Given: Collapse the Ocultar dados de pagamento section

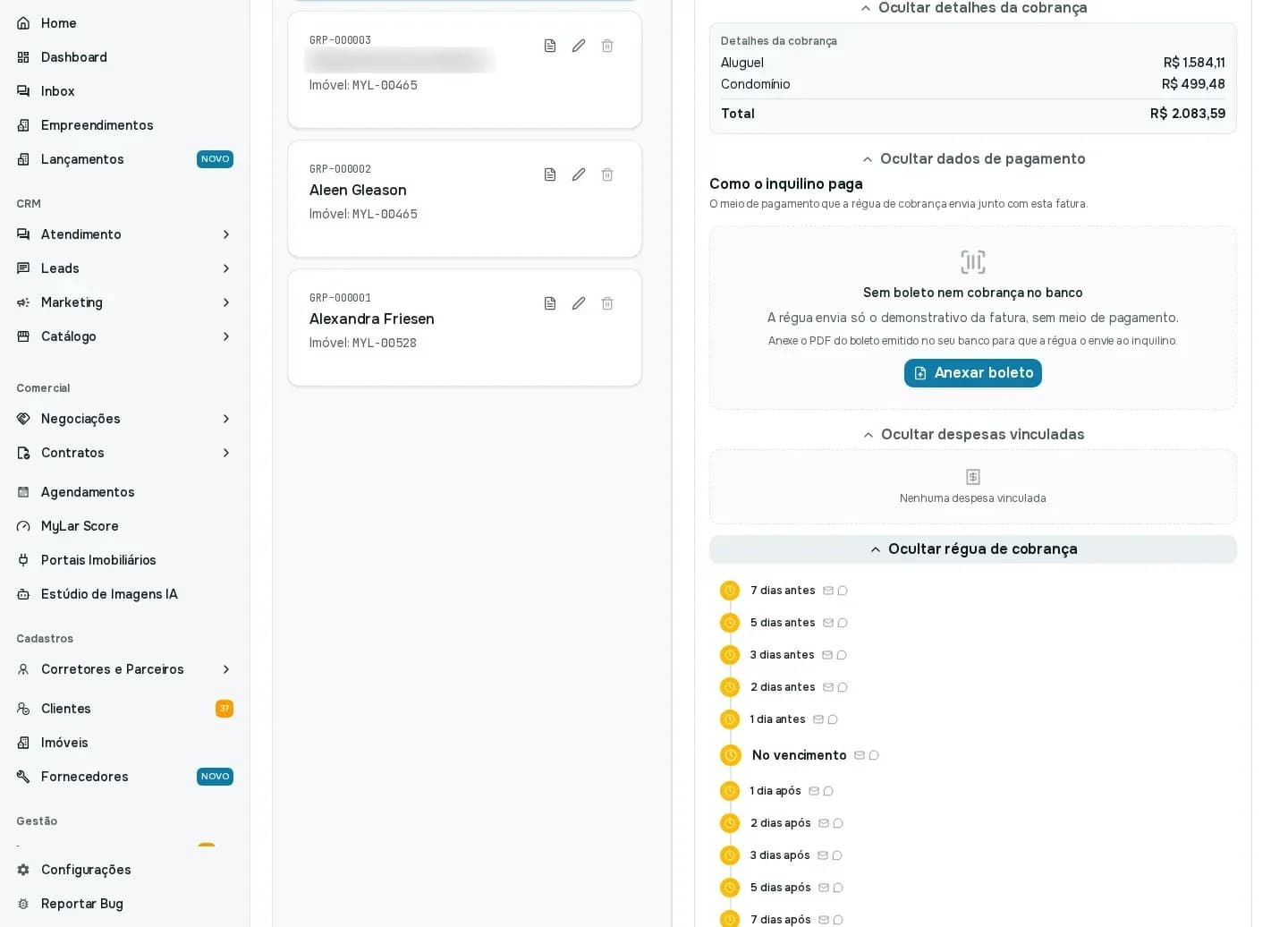Looking at the screenshot, I should 973,158.
